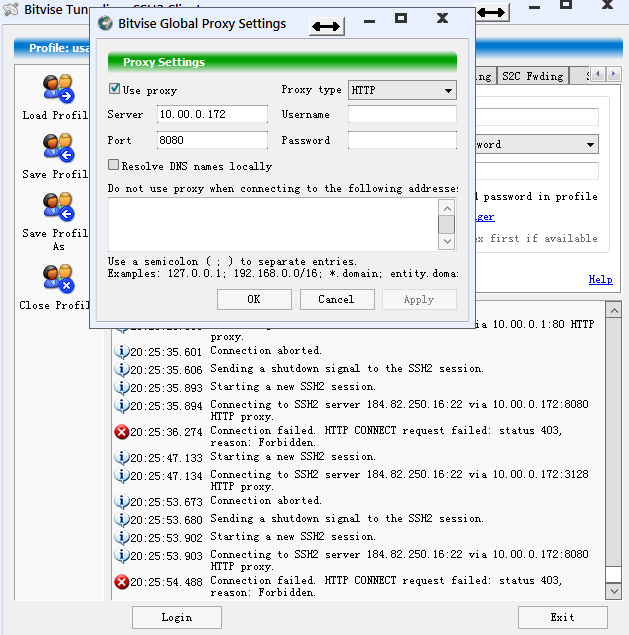Viewport: 629px width, 635px height.
Task: Click the info icon on the 20:25:35.893 log entry
Action: [x=122, y=388]
